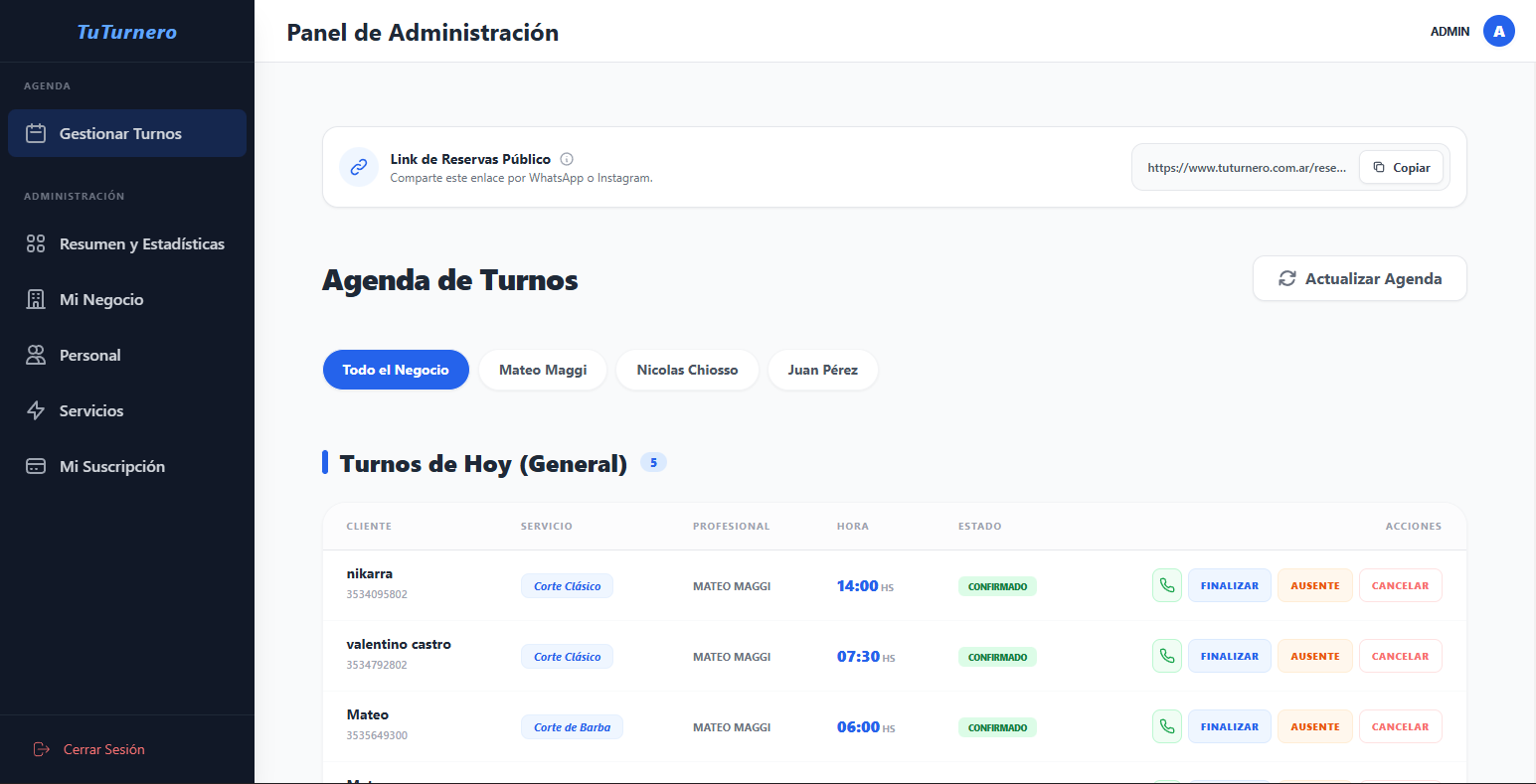Open the ADMIN avatar menu
This screenshot has width=1536, height=784.
click(x=1499, y=31)
